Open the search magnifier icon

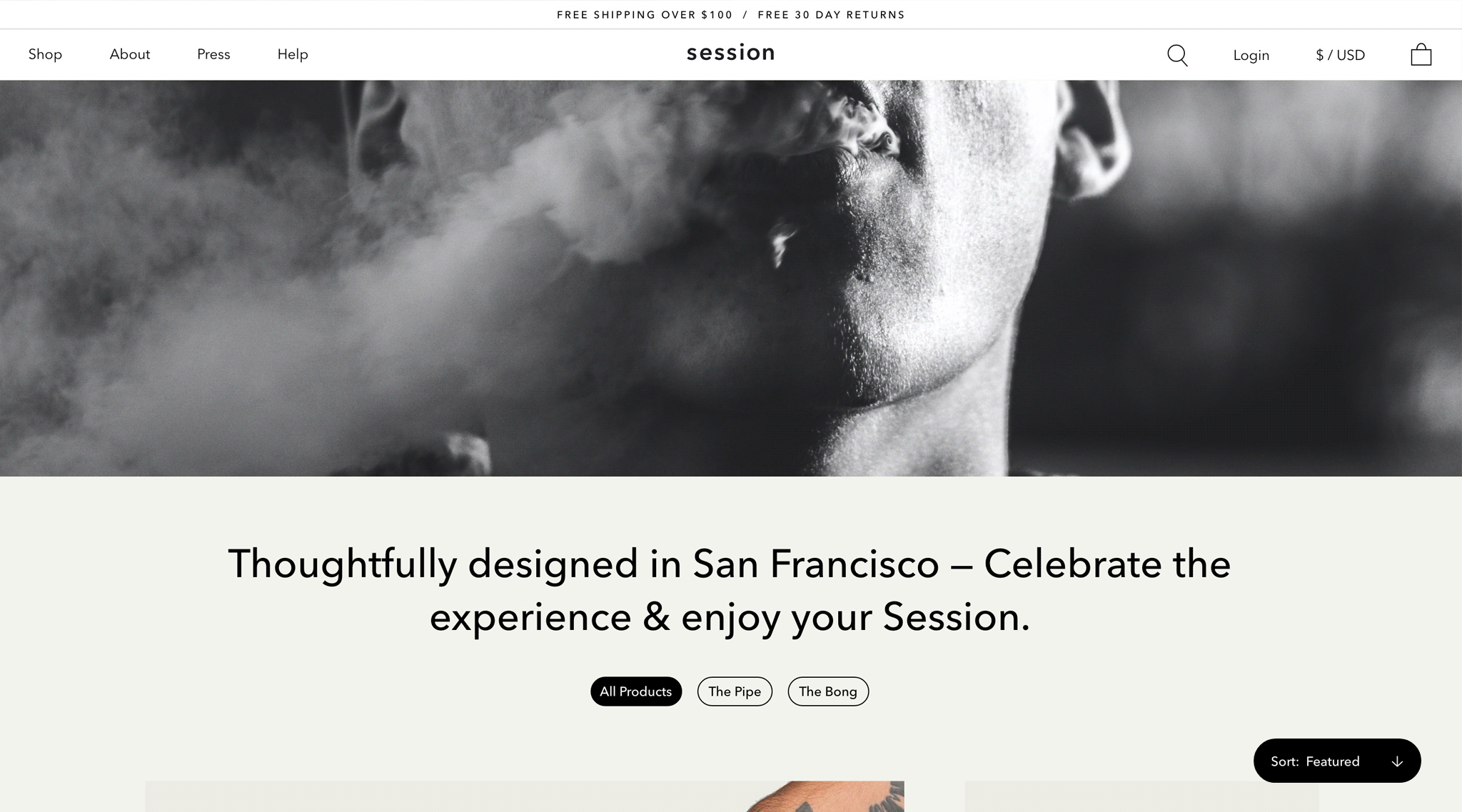(1177, 56)
